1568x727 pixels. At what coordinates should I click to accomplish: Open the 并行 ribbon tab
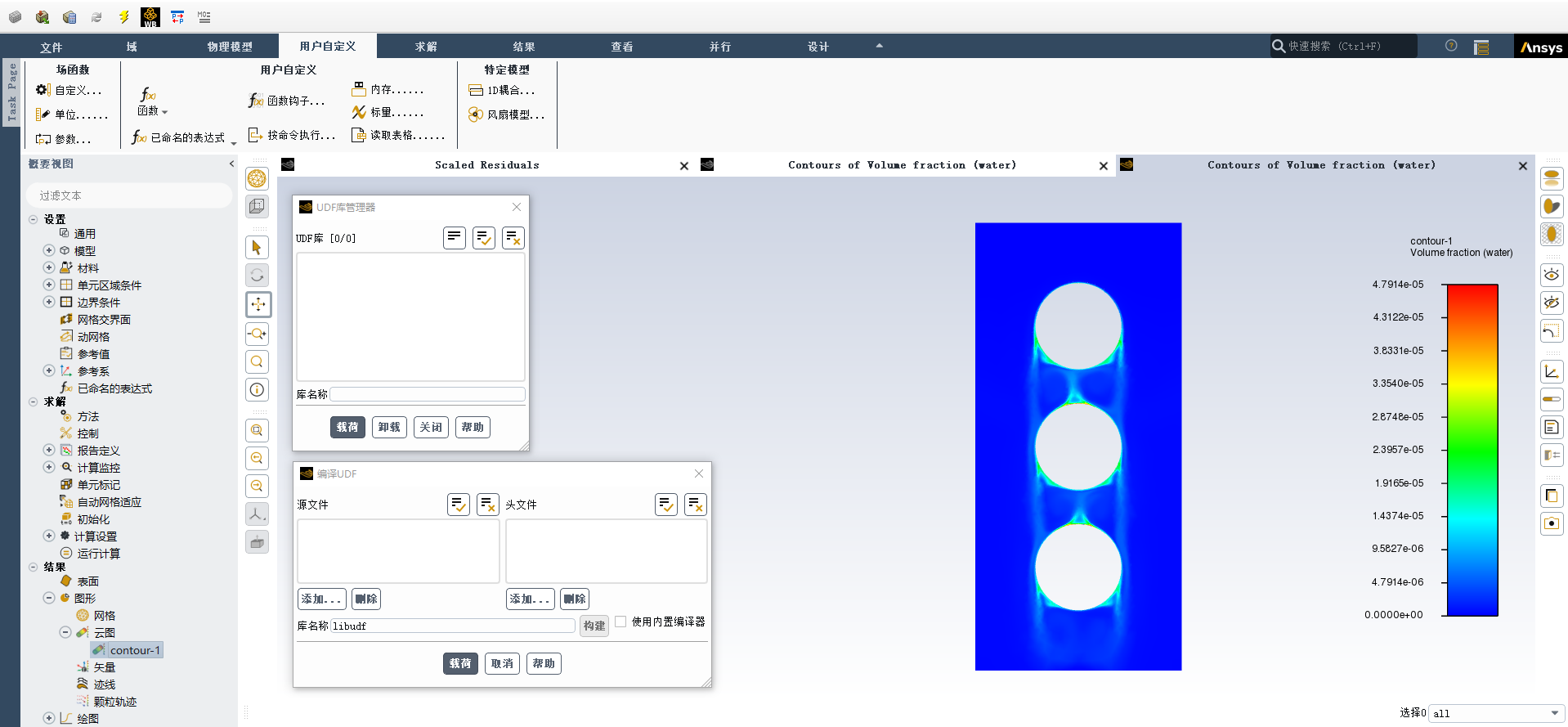tap(720, 47)
